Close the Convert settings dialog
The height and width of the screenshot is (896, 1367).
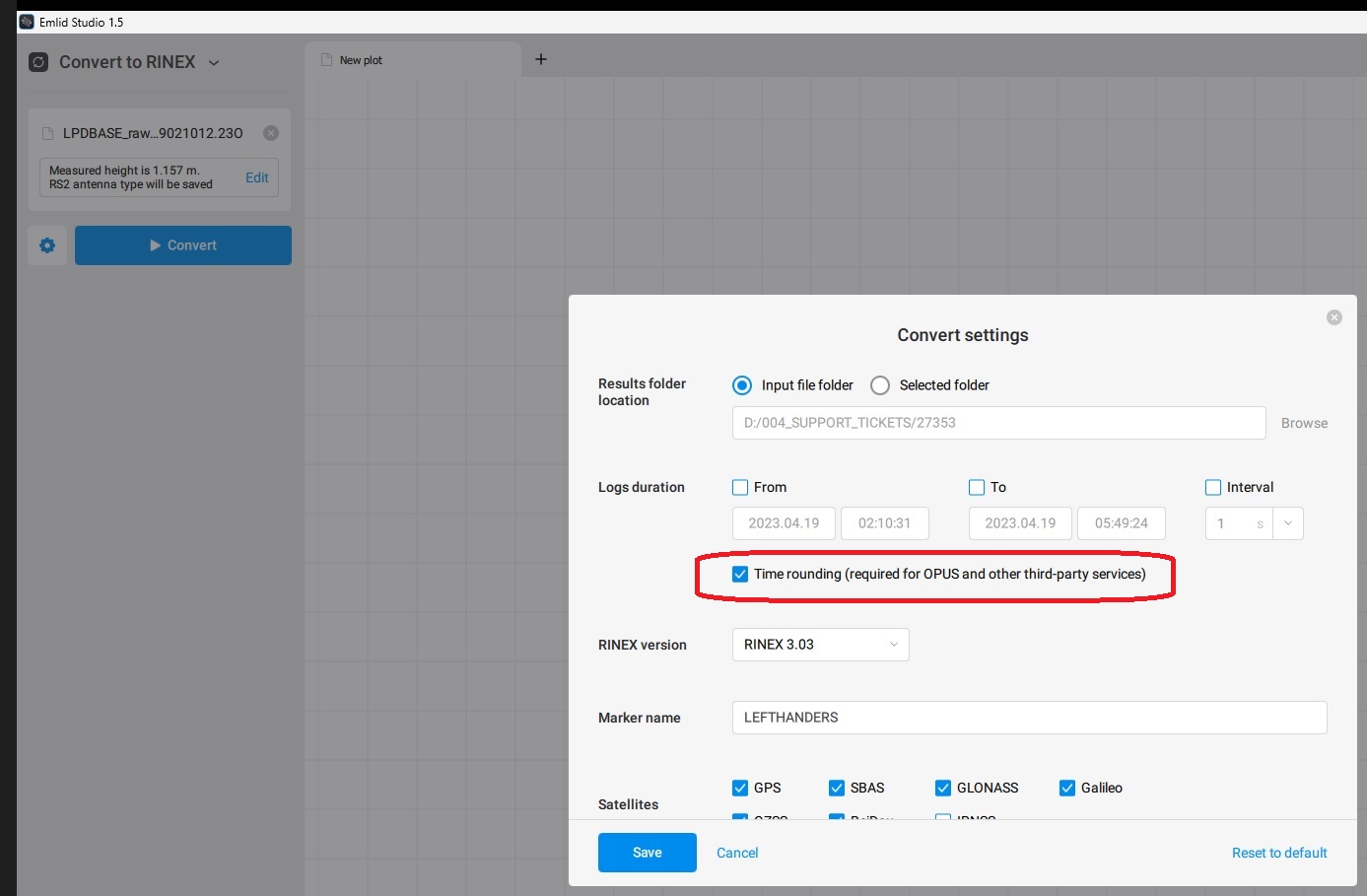click(1334, 317)
